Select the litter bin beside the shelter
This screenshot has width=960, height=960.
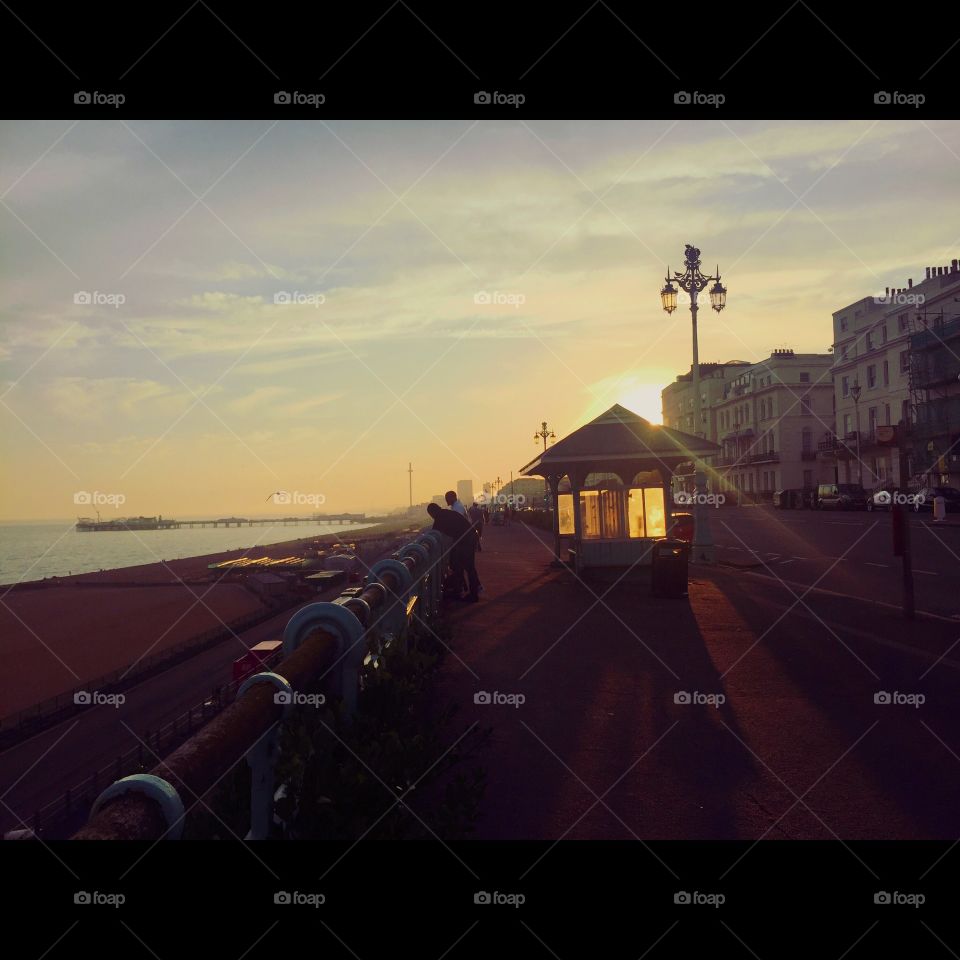[669, 568]
